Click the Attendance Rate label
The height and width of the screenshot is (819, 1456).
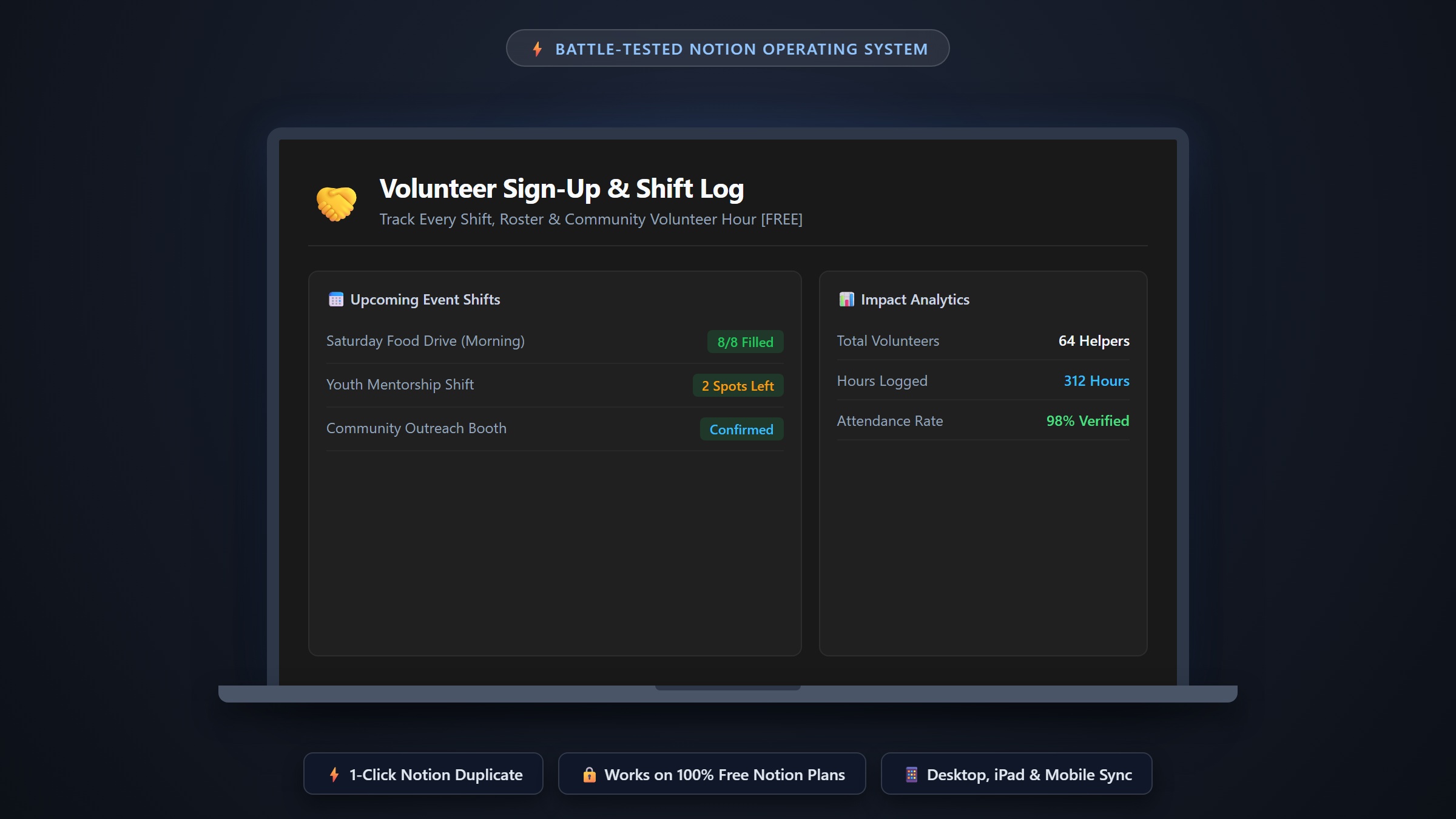tap(889, 420)
